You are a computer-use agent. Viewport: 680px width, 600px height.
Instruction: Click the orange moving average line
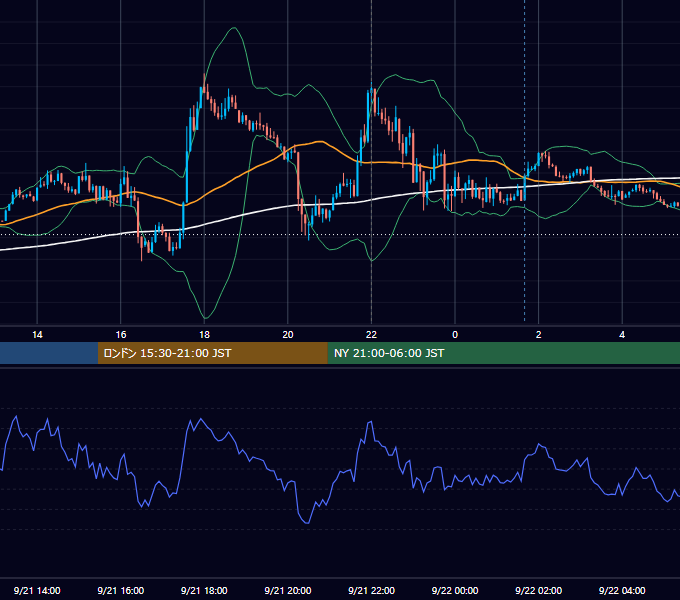(321, 142)
